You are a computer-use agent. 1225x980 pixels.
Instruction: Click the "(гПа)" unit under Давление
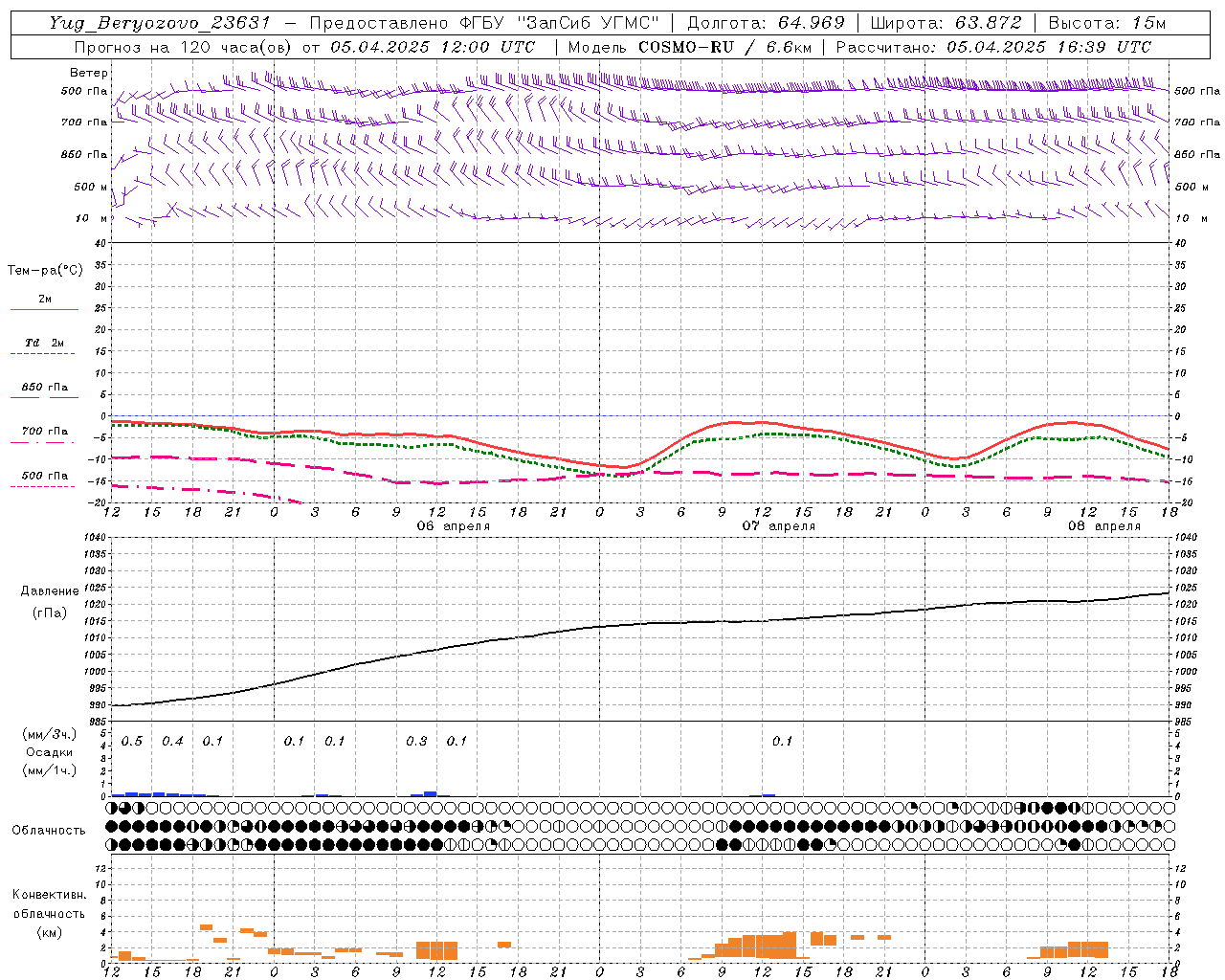pos(50,612)
